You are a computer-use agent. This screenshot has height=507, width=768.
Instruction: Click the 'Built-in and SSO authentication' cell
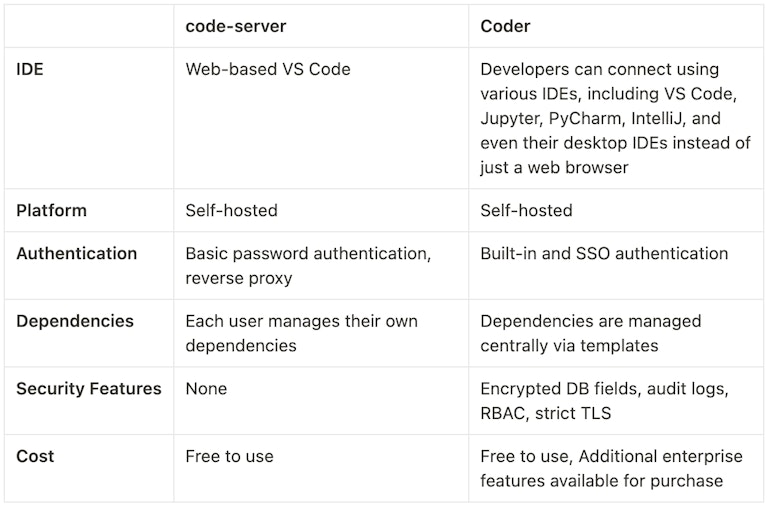coord(604,254)
